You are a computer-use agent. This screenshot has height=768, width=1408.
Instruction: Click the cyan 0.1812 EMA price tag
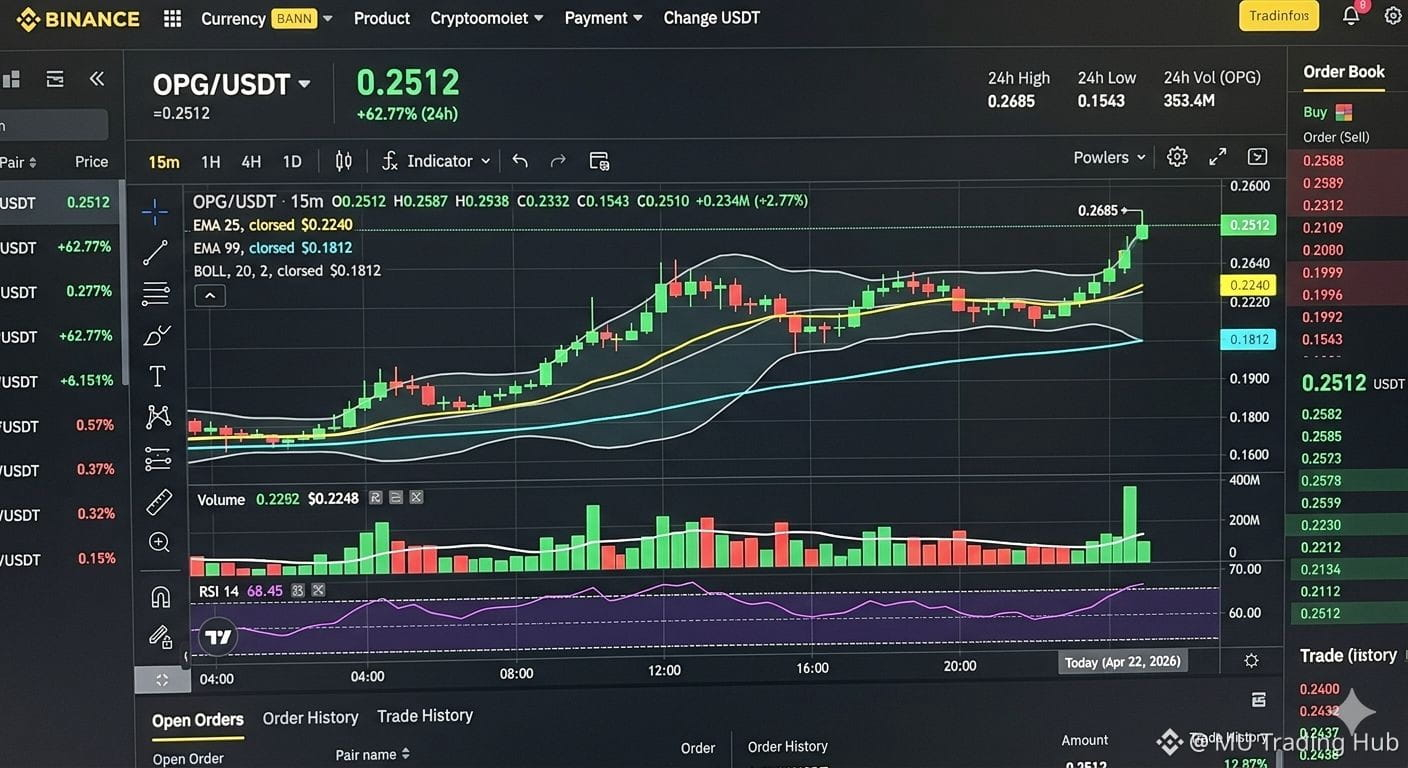1247,339
